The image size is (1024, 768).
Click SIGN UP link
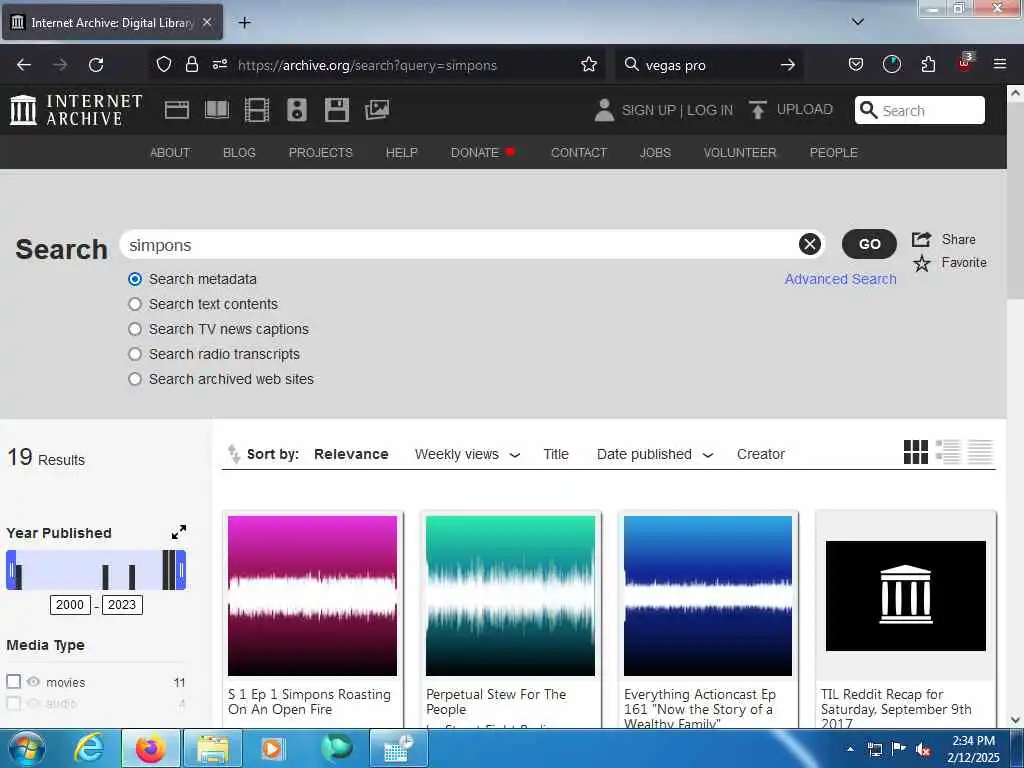coord(648,110)
